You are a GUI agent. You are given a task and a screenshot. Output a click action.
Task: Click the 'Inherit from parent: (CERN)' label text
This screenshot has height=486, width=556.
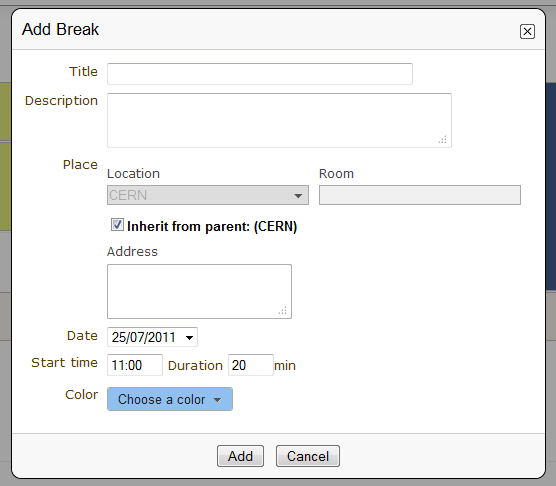click(212, 226)
